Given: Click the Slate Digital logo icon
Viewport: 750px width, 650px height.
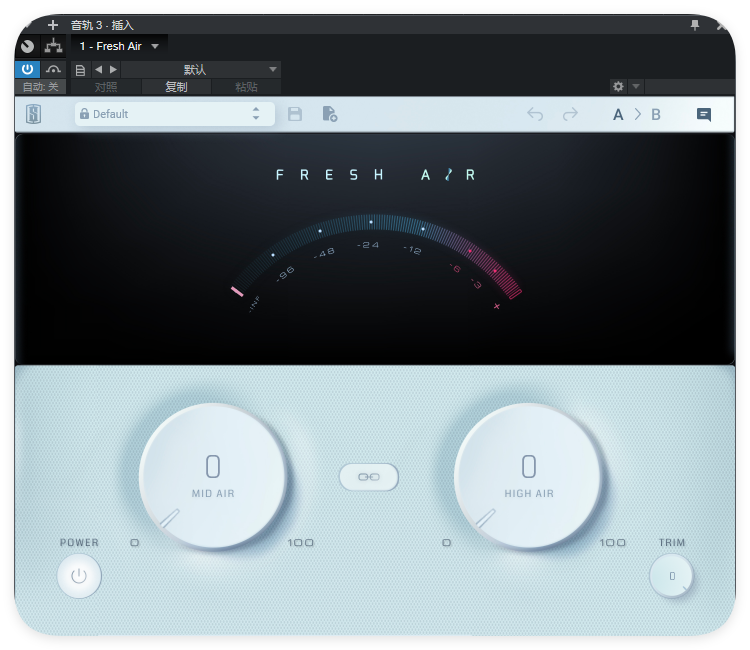Looking at the screenshot, I should click(x=33, y=114).
